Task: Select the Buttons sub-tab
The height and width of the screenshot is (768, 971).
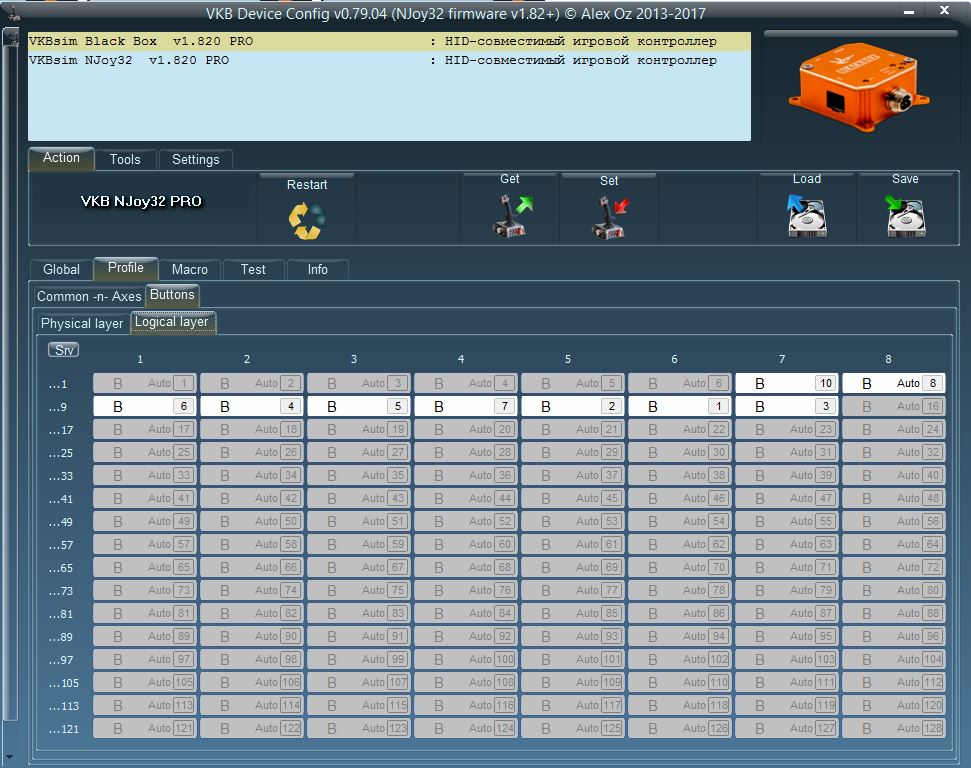Action: [x=172, y=295]
